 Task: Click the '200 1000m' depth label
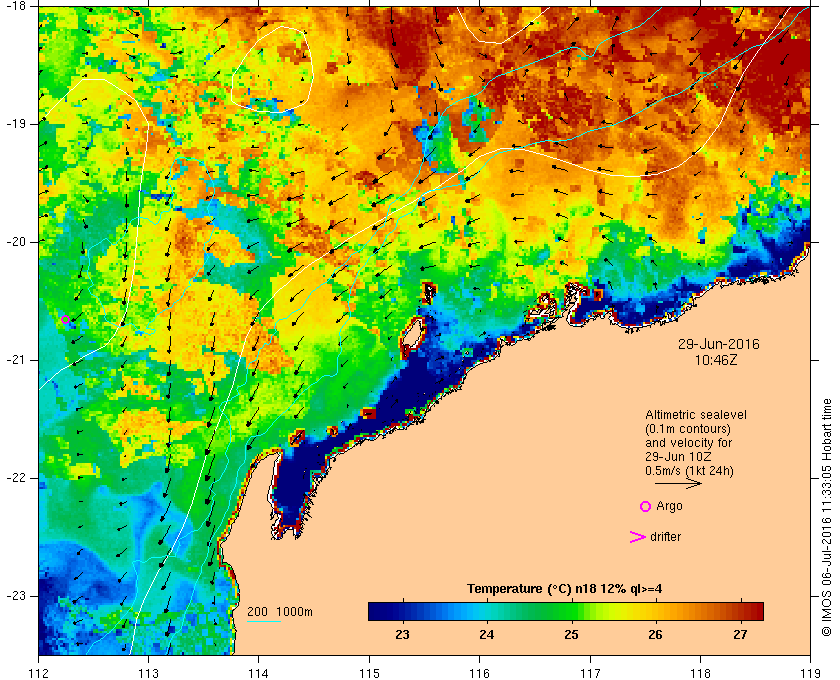280,612
